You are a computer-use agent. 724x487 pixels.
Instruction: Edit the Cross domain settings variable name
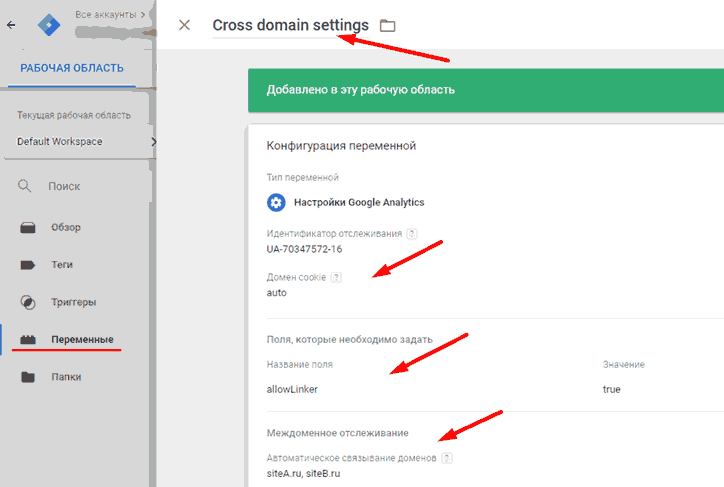pos(290,25)
